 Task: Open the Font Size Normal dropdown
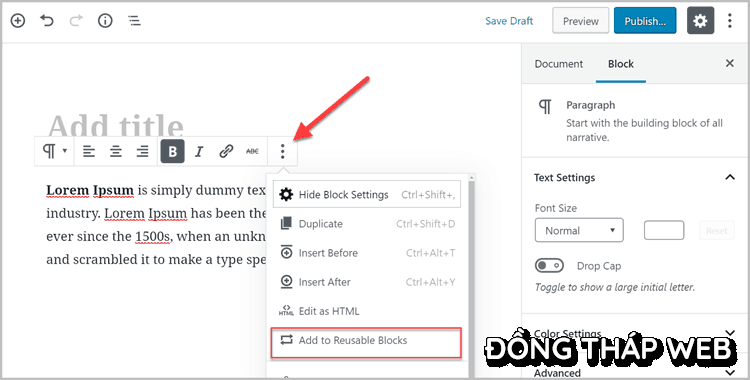tap(579, 231)
